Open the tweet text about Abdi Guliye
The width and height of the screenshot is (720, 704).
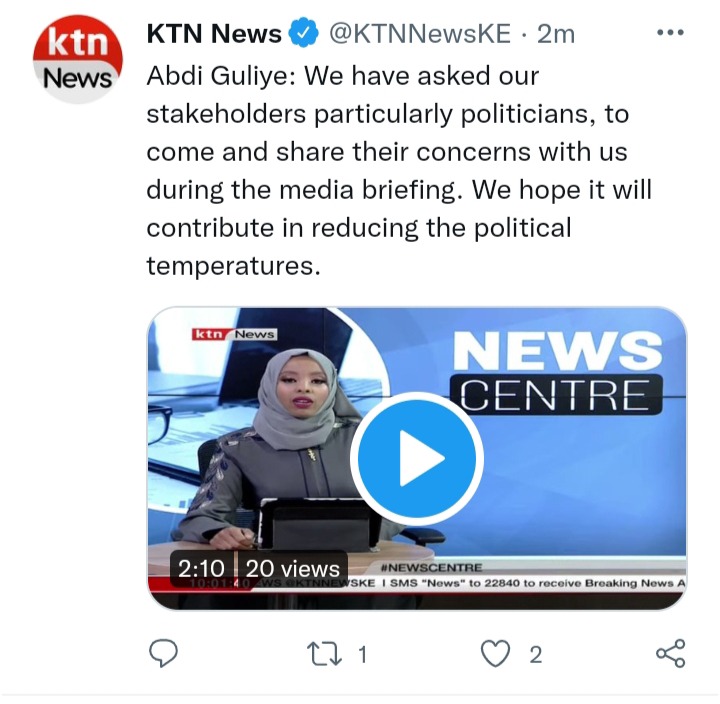click(x=399, y=171)
